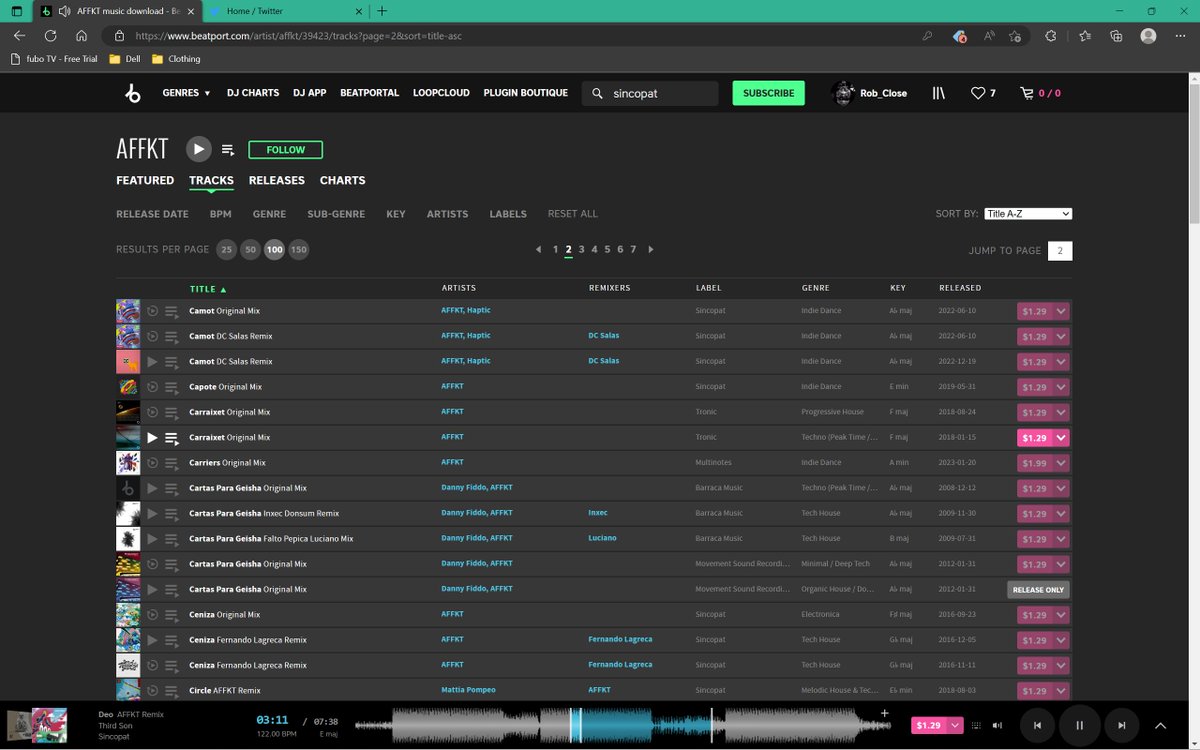Play Cartas Para Geisha Inxec Donsum Remix

coord(152,514)
